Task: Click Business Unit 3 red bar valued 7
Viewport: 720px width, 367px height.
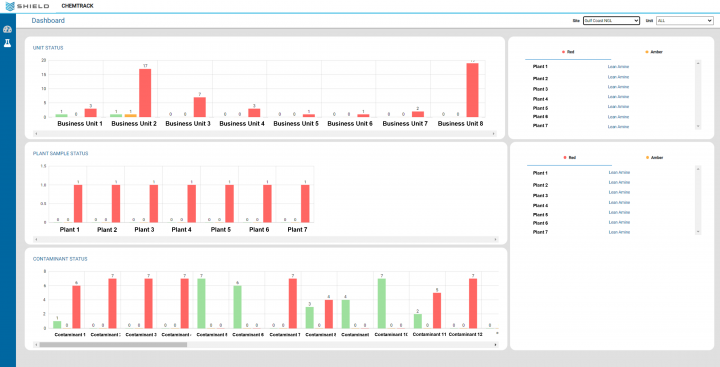Action: [200, 107]
